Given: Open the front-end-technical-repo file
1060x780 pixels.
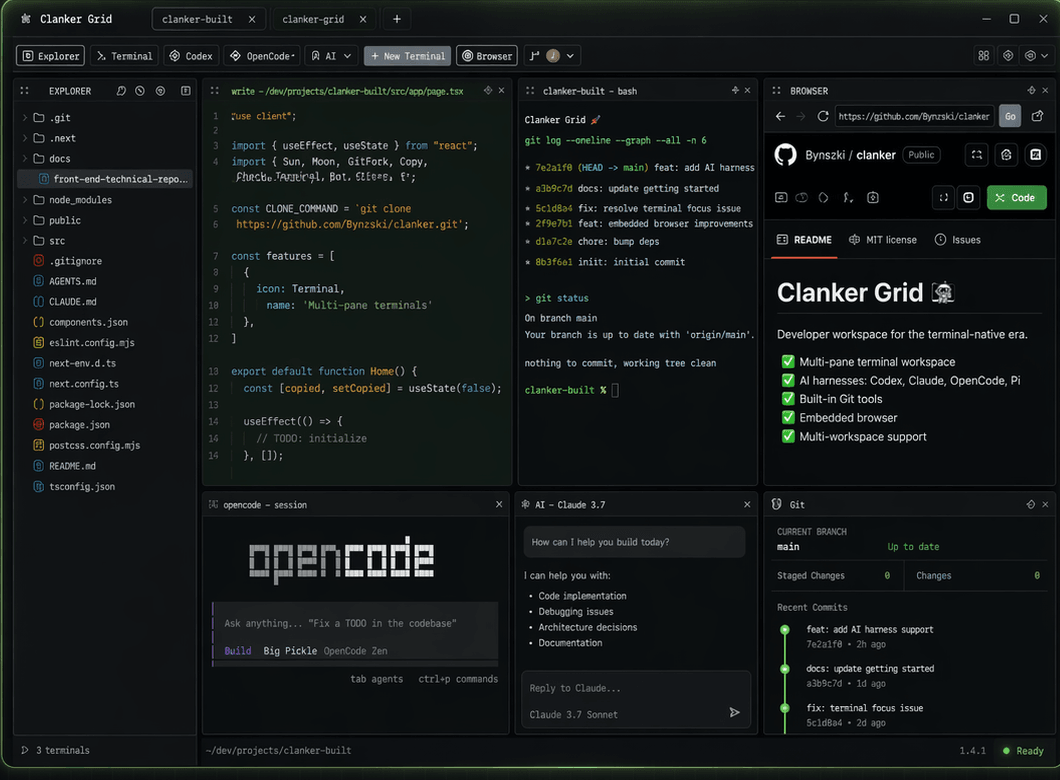Looking at the screenshot, I should coord(105,179).
